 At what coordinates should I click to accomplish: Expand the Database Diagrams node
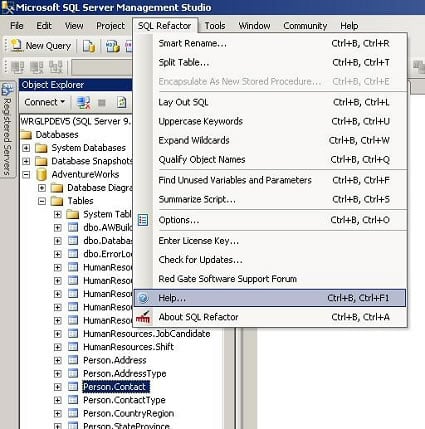click(x=42, y=188)
